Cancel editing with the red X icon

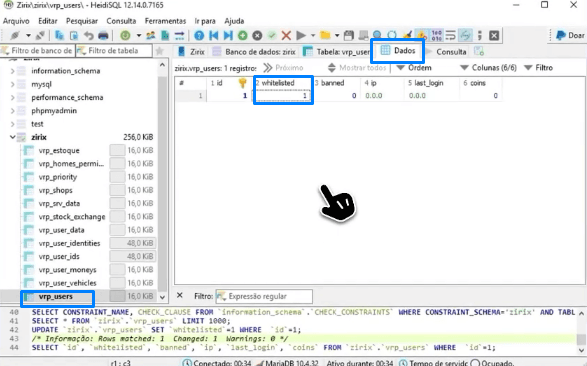[286, 36]
